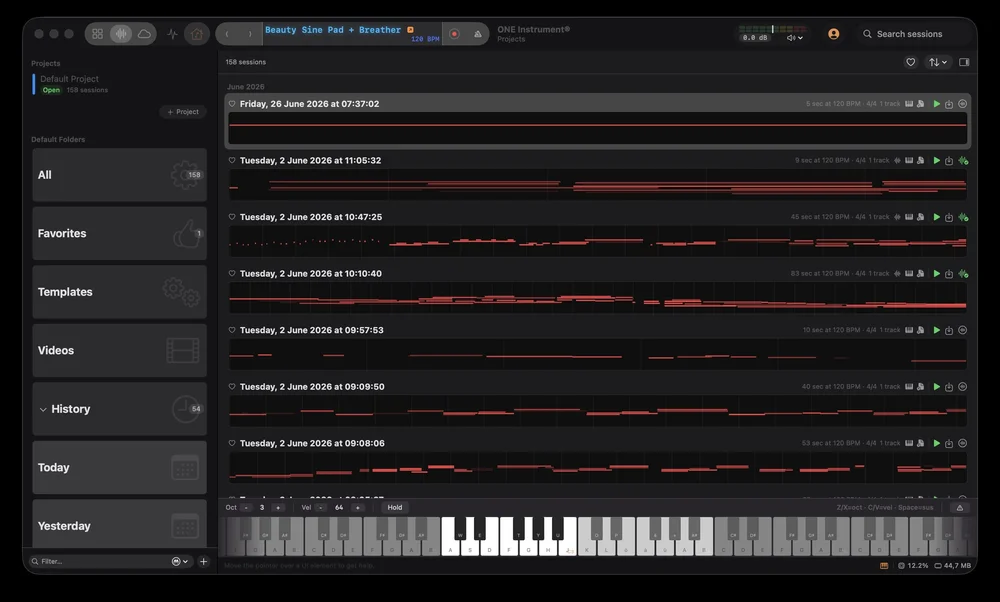Play the Friday 26 June 07:37:02 session
Viewport: 1000px width, 602px height.
936,104
